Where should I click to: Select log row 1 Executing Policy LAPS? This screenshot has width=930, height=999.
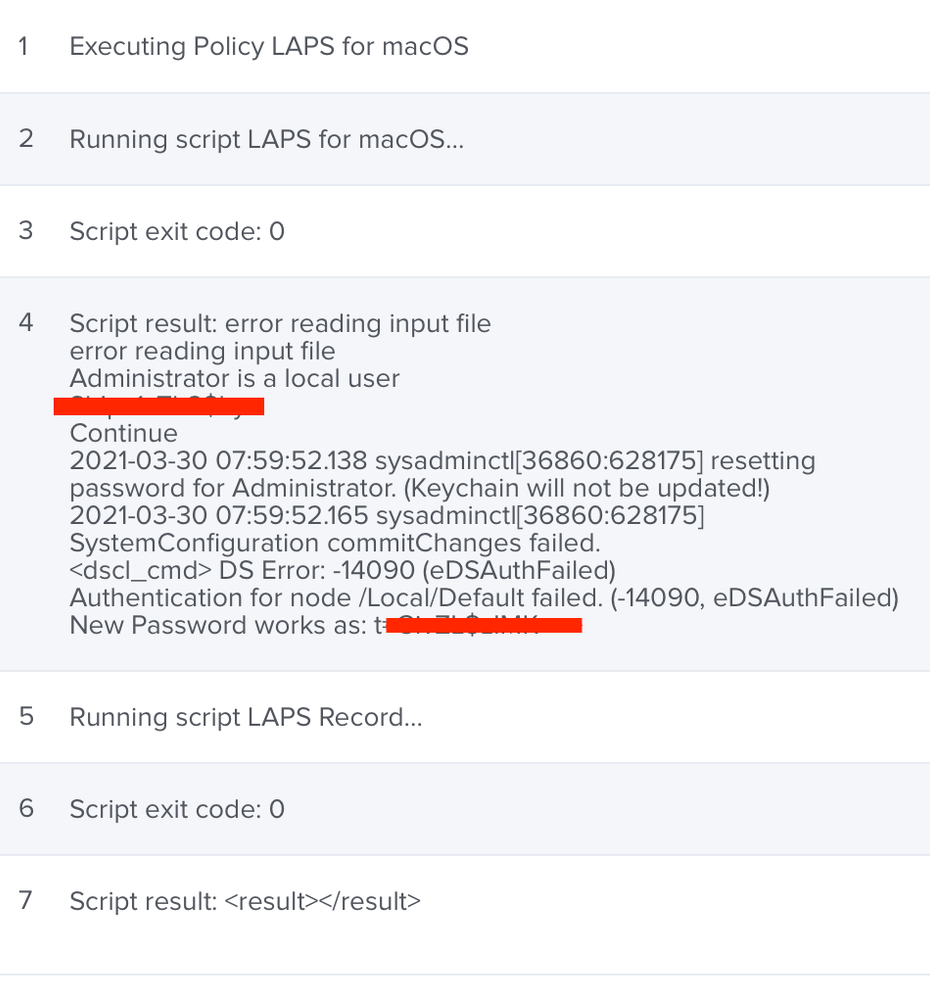[x=465, y=47]
